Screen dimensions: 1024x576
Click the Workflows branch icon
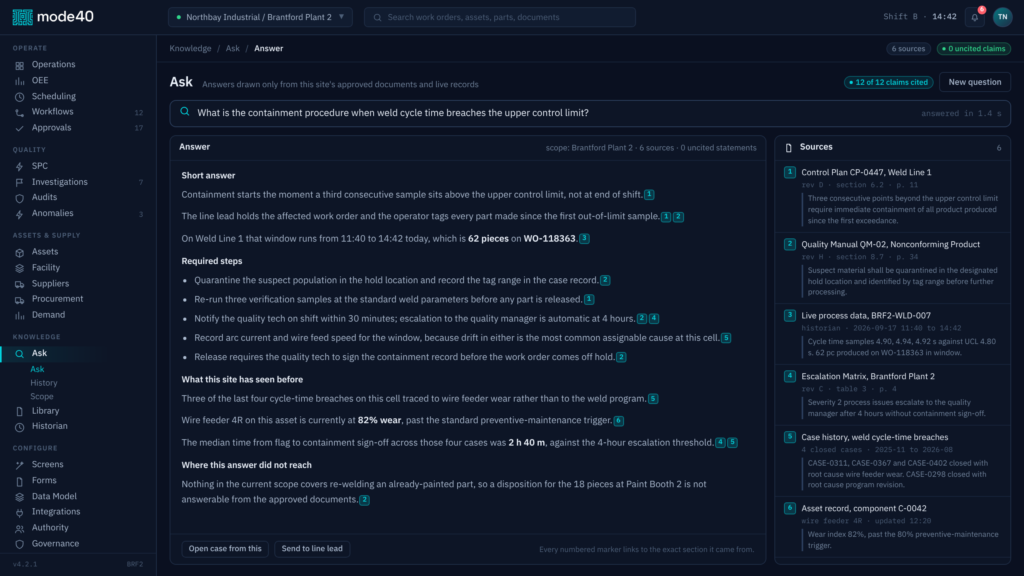[20, 112]
